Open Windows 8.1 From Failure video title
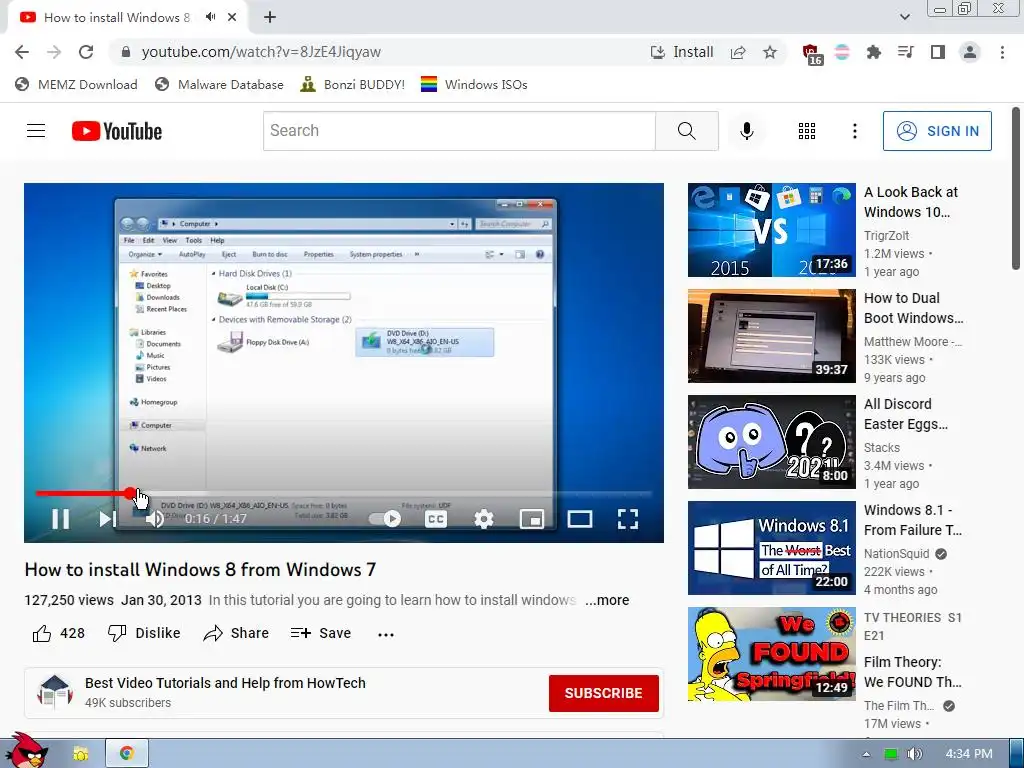1024x768 pixels. point(912,520)
